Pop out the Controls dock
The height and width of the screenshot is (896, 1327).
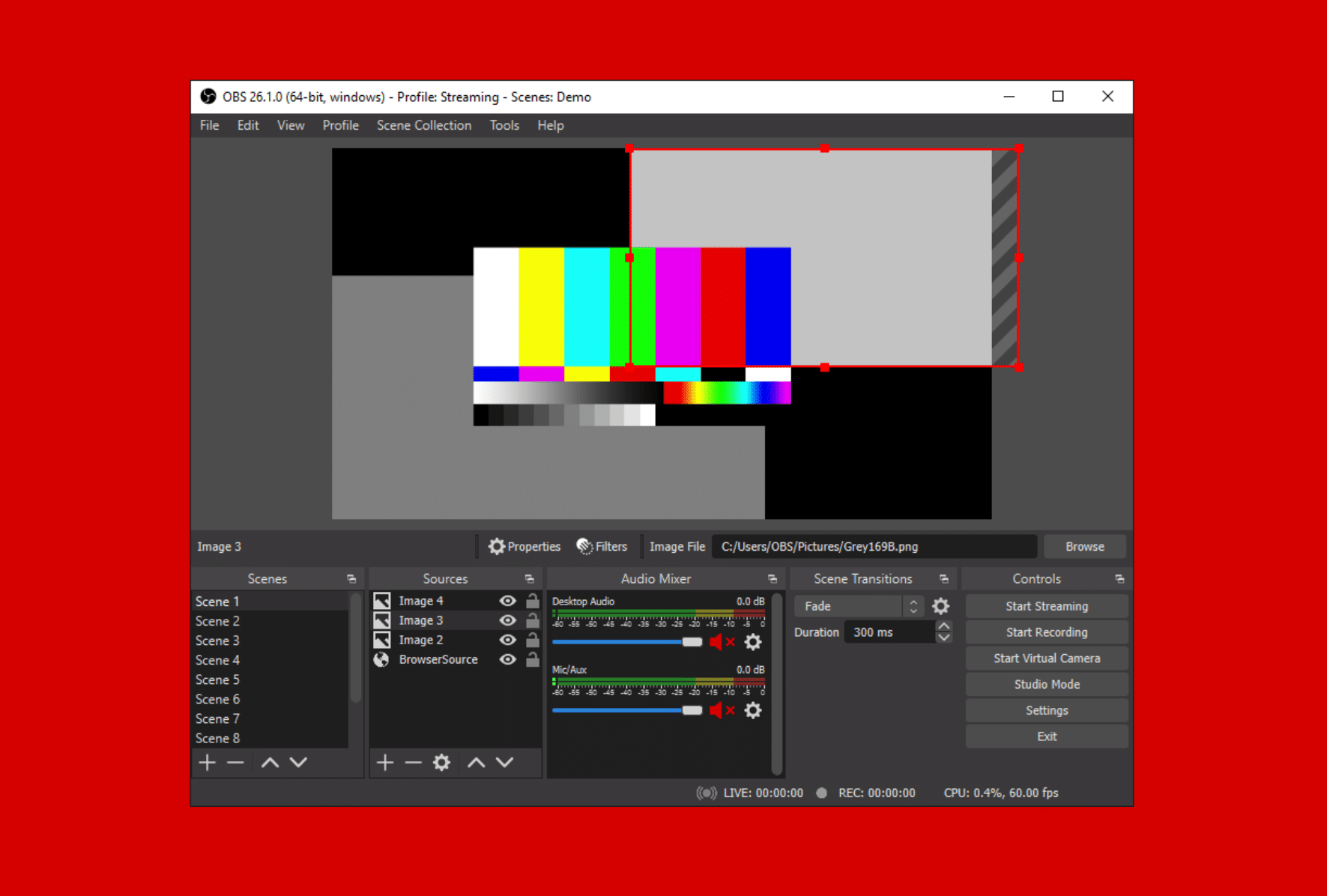[x=1119, y=579]
